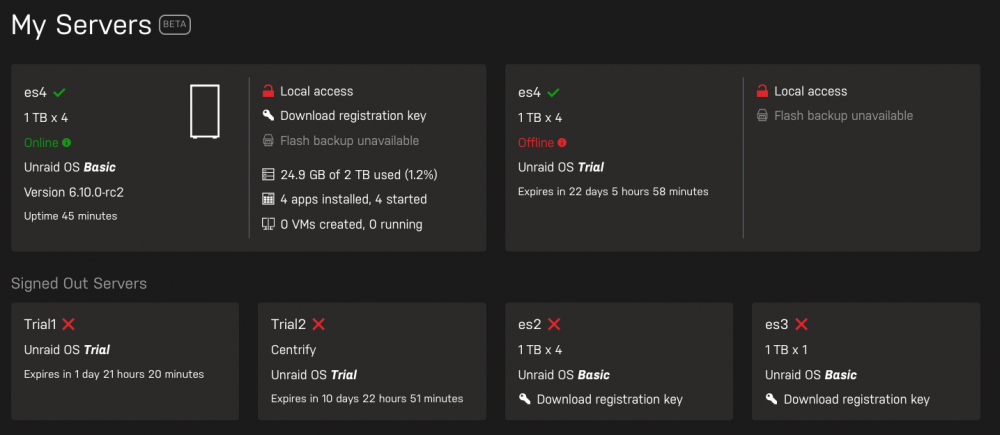Select the Trial2 server name

[289, 325]
